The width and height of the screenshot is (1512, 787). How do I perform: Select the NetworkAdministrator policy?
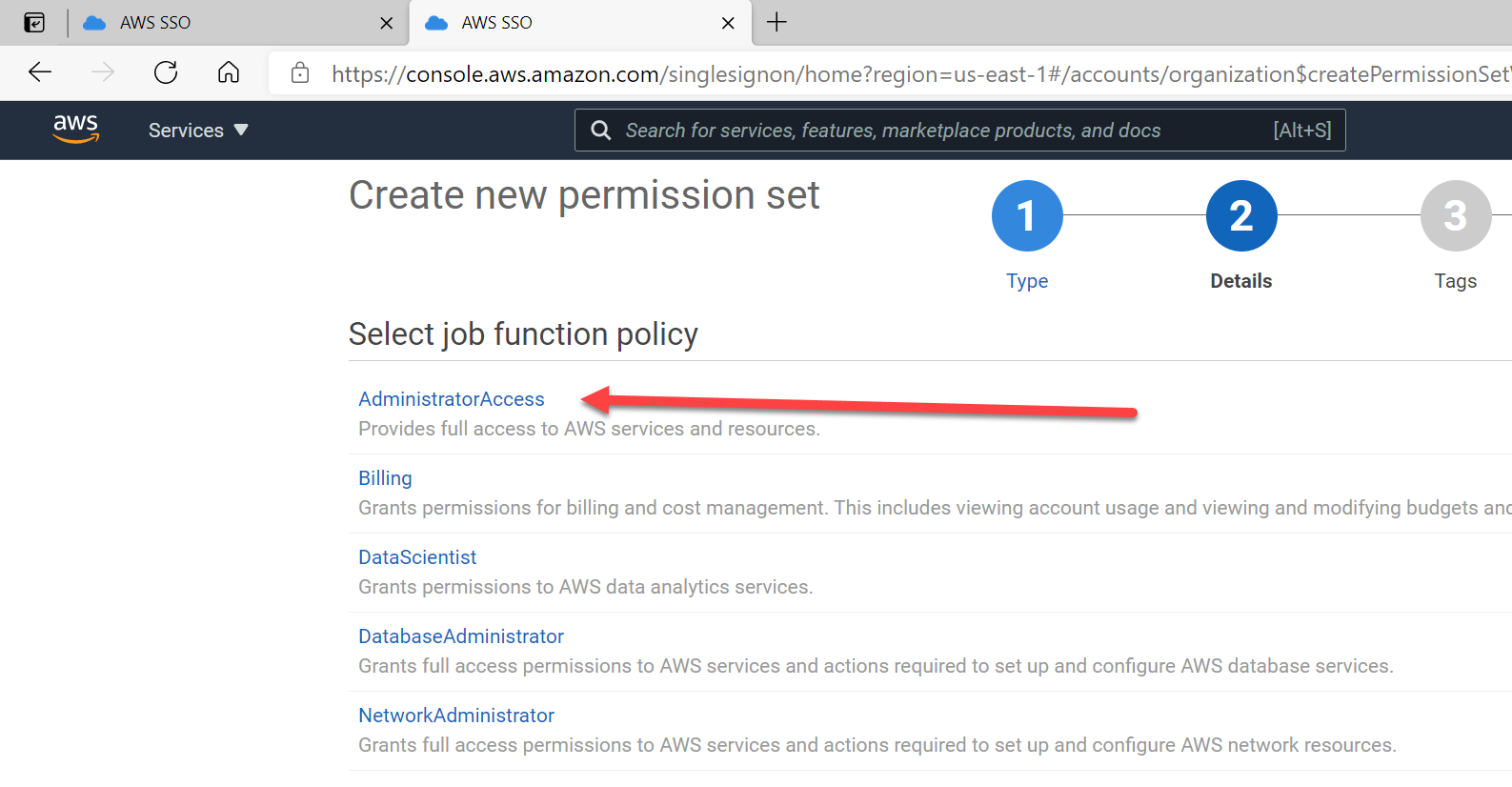455,716
